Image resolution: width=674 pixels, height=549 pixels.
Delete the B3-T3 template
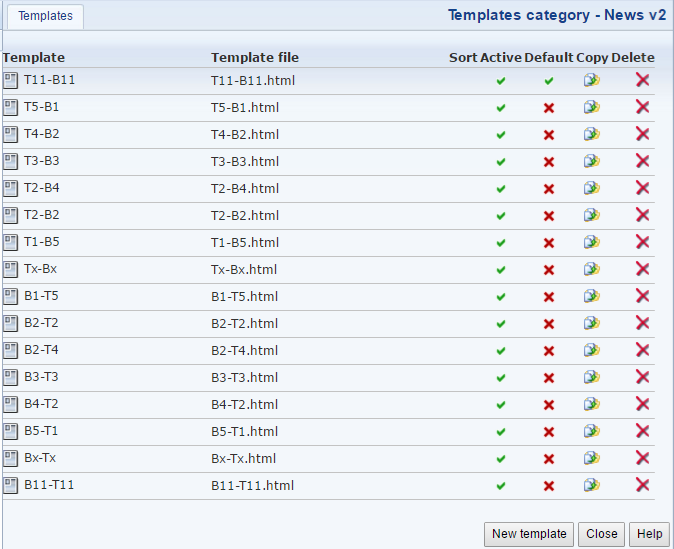tap(642, 377)
